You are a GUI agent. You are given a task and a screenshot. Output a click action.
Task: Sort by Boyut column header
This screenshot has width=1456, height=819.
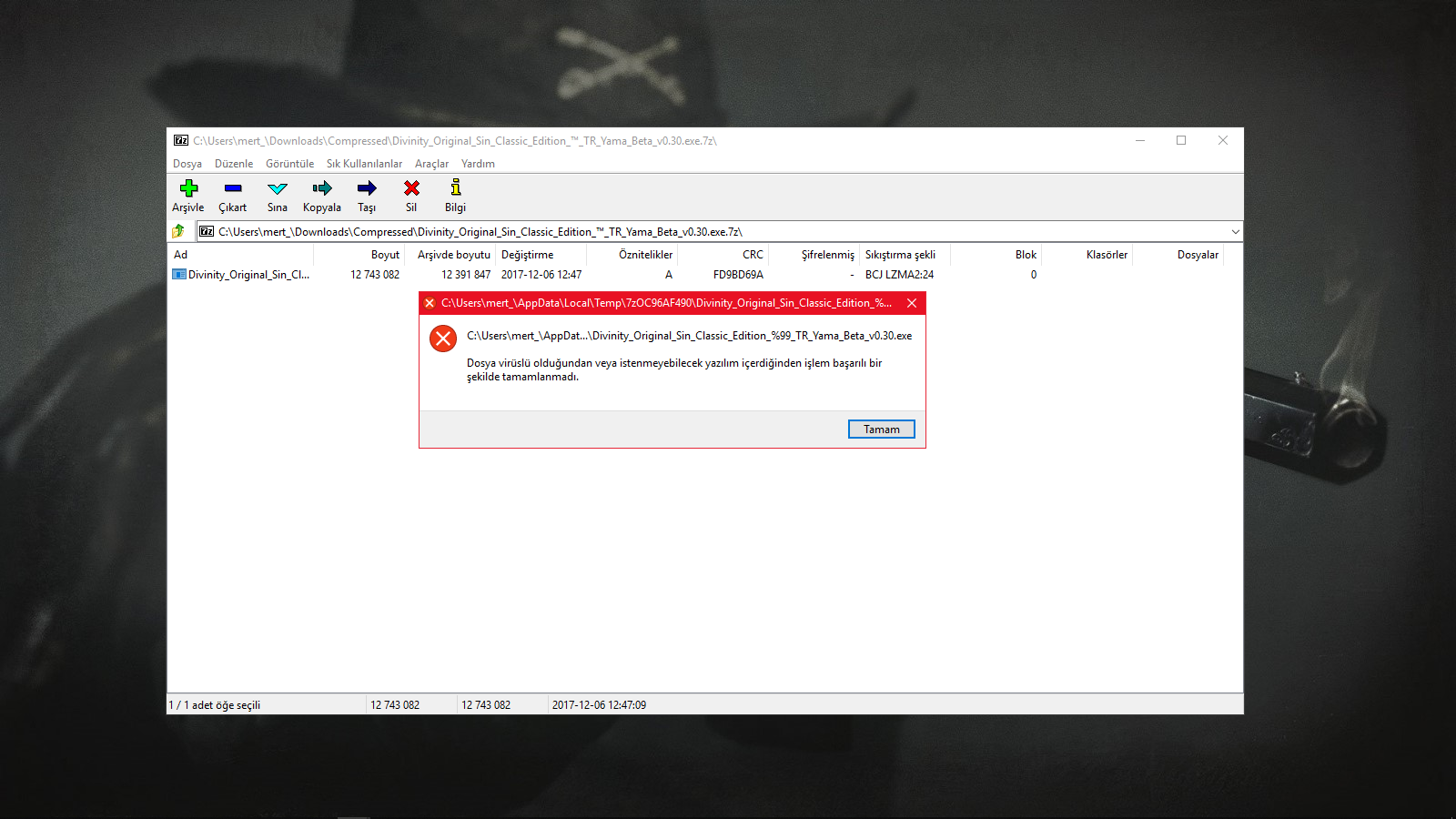[359, 255]
